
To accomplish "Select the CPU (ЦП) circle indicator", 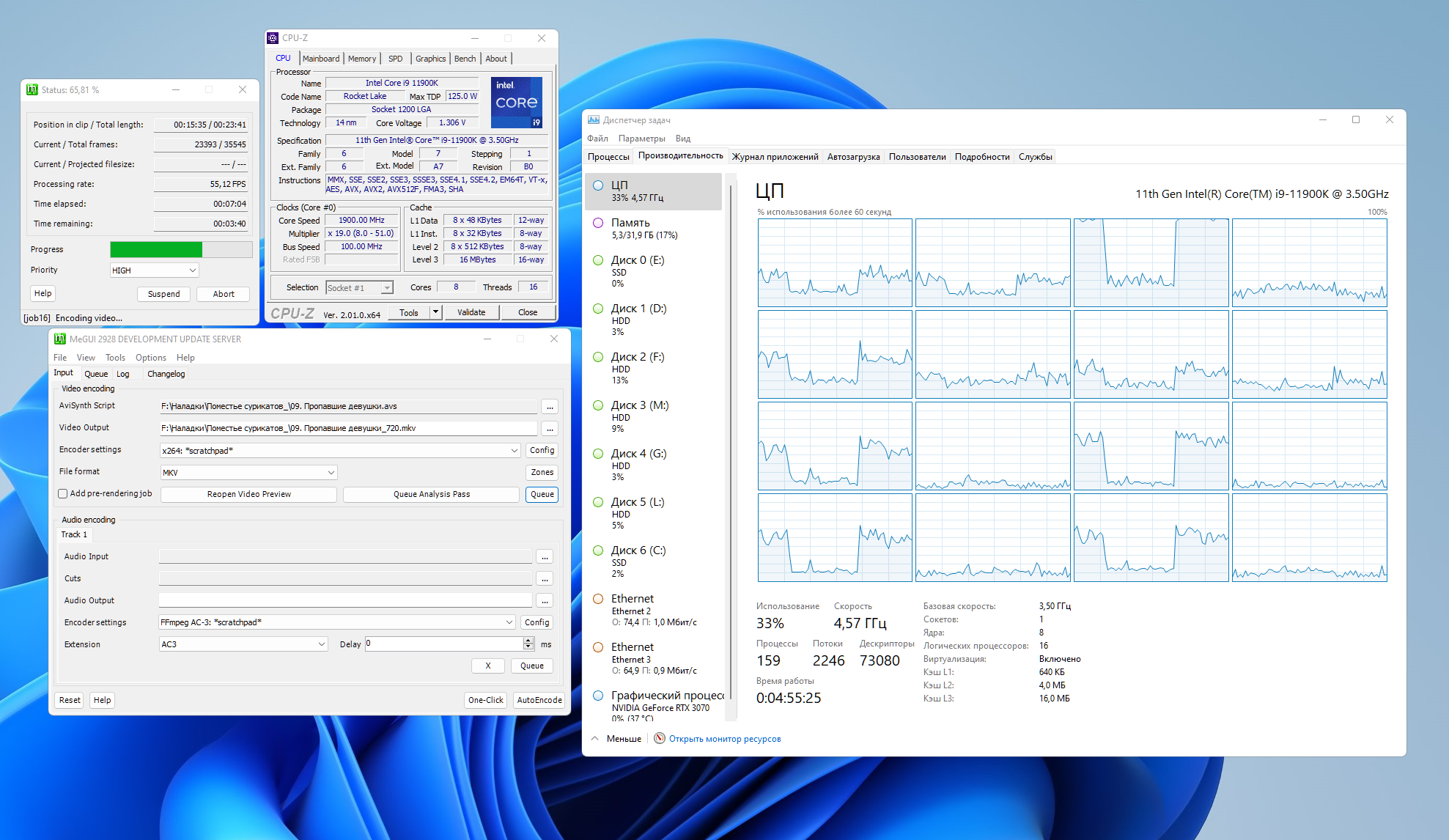I will pos(598,185).
